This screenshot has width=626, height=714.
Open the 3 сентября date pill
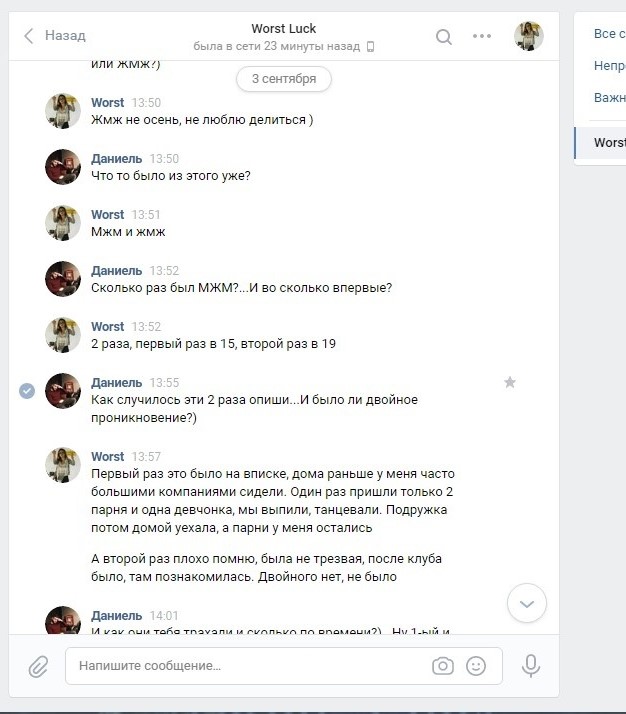pyautogui.click(x=284, y=79)
